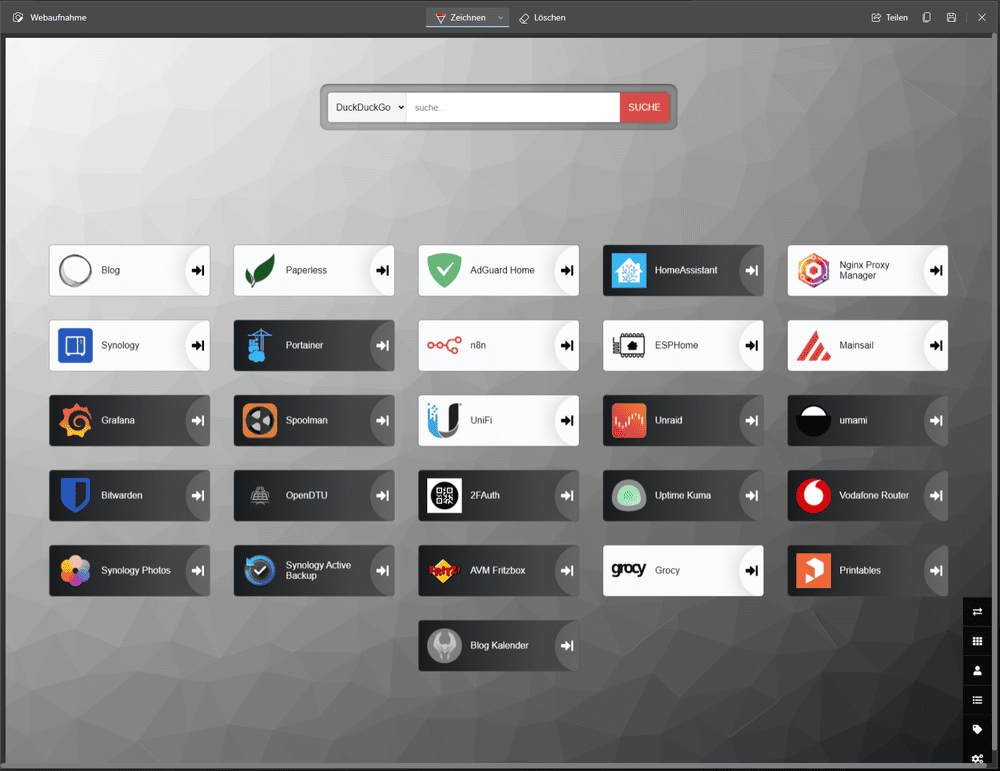The height and width of the screenshot is (771, 1000).
Task: Focus the suche... search input field
Action: [x=513, y=107]
